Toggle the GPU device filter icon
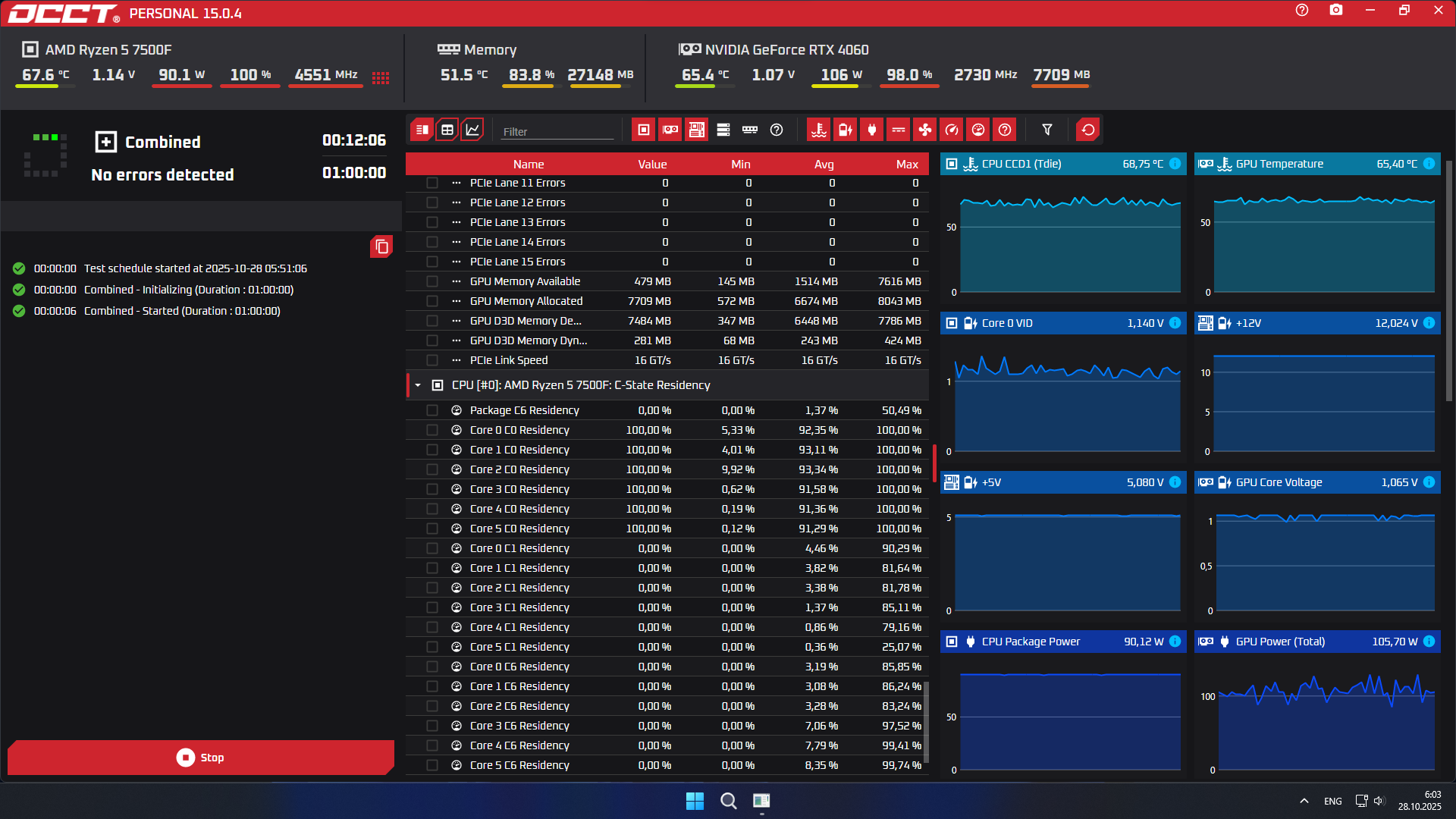This screenshot has height=819, width=1456. [670, 130]
